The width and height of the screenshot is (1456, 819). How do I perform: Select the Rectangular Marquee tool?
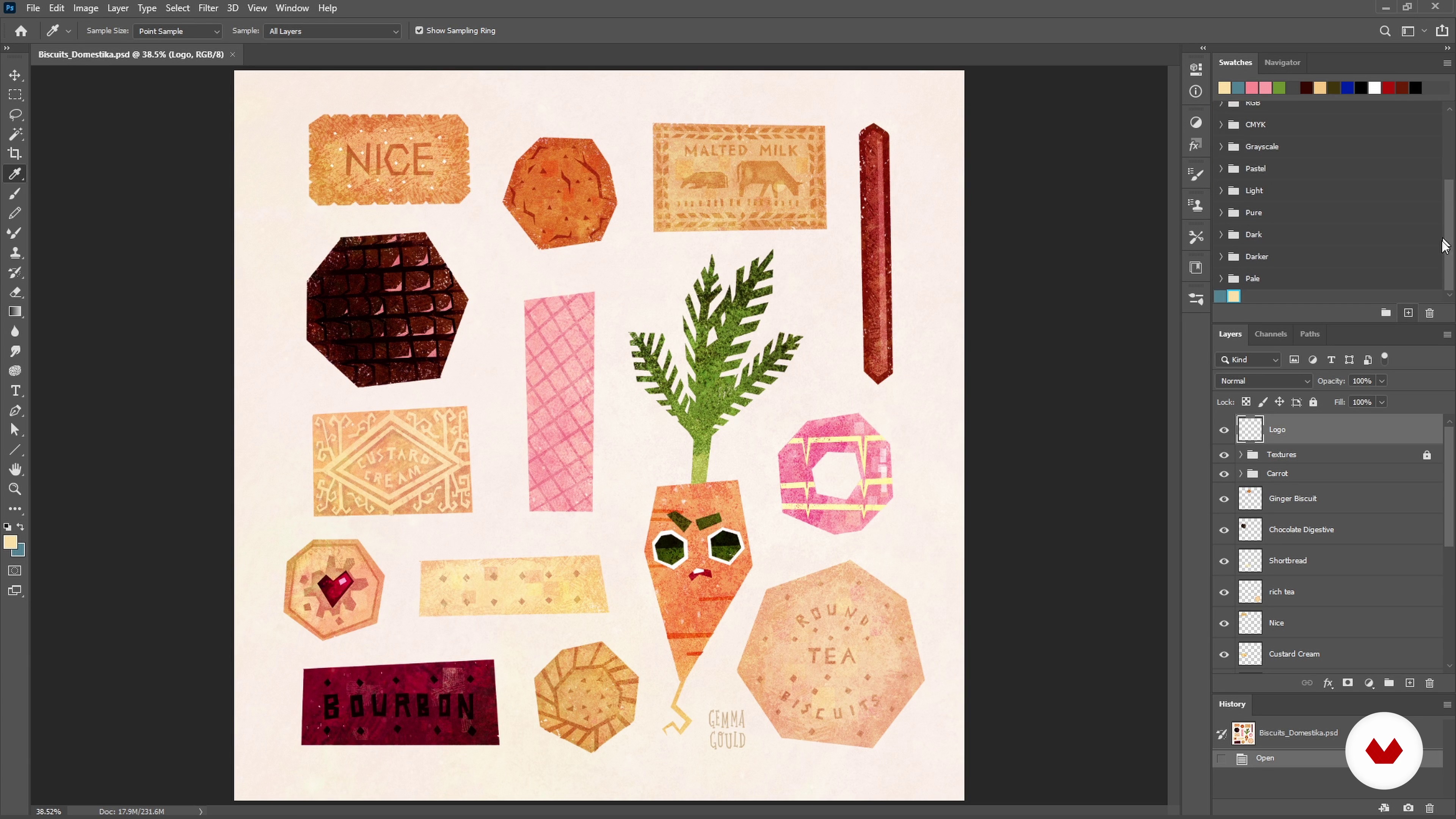tap(15, 94)
